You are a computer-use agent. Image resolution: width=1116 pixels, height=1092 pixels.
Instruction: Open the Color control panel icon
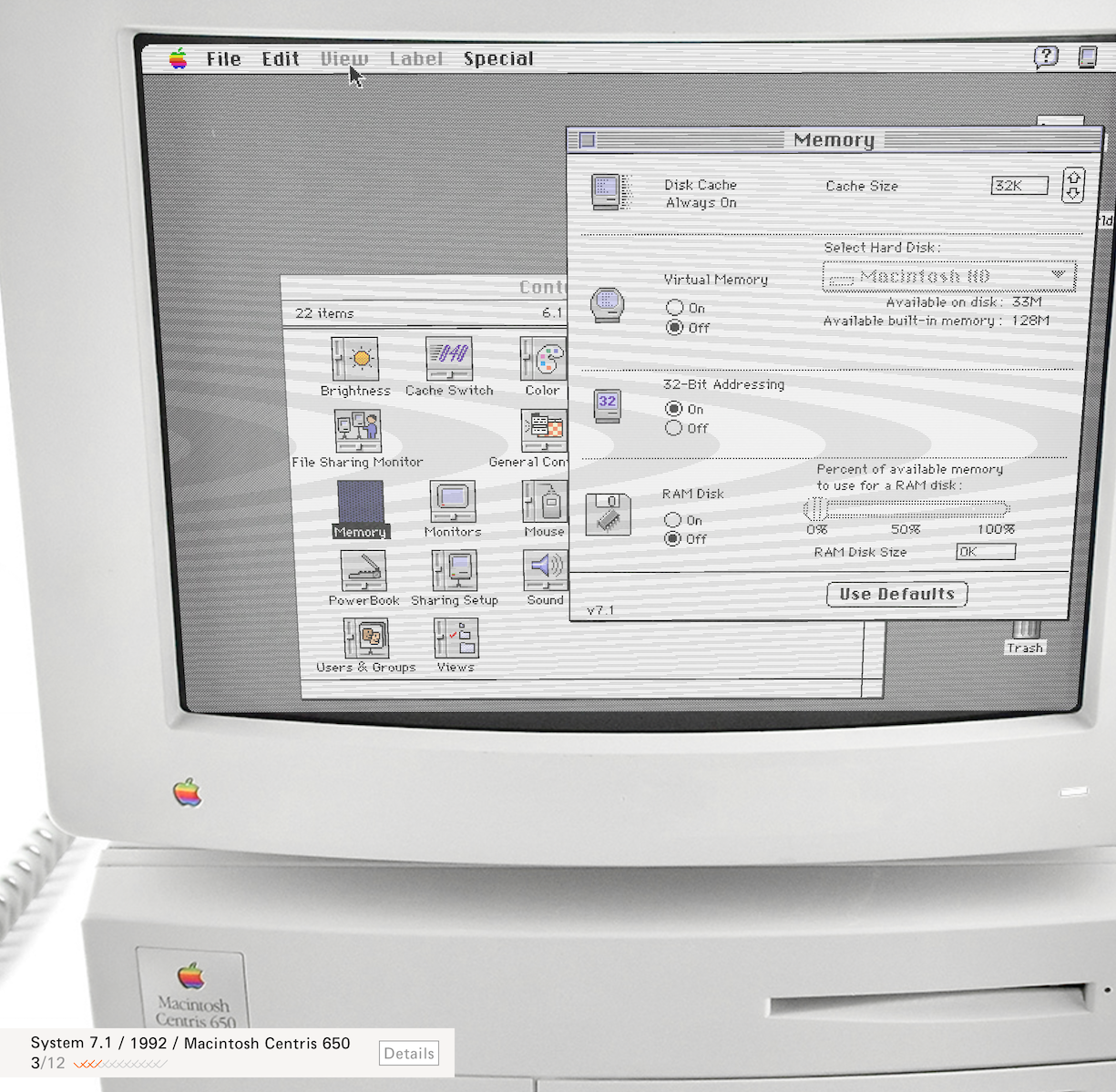point(544,359)
